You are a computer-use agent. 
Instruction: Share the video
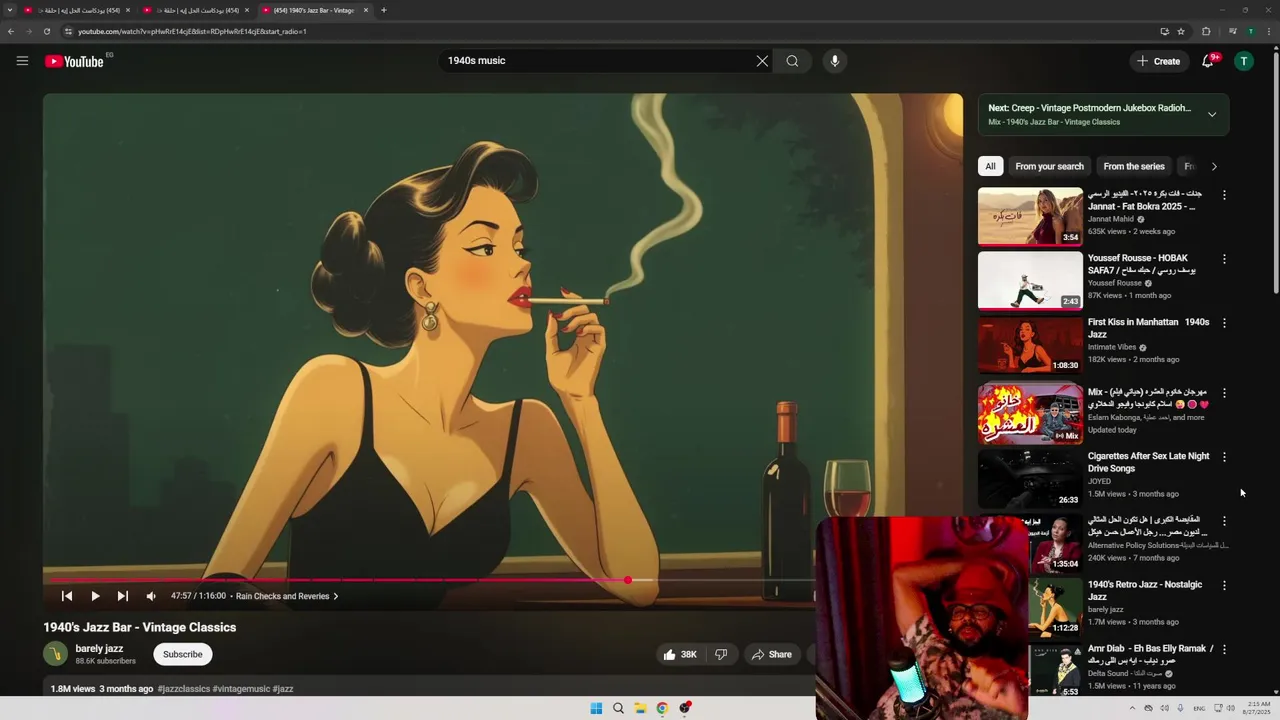(x=772, y=654)
